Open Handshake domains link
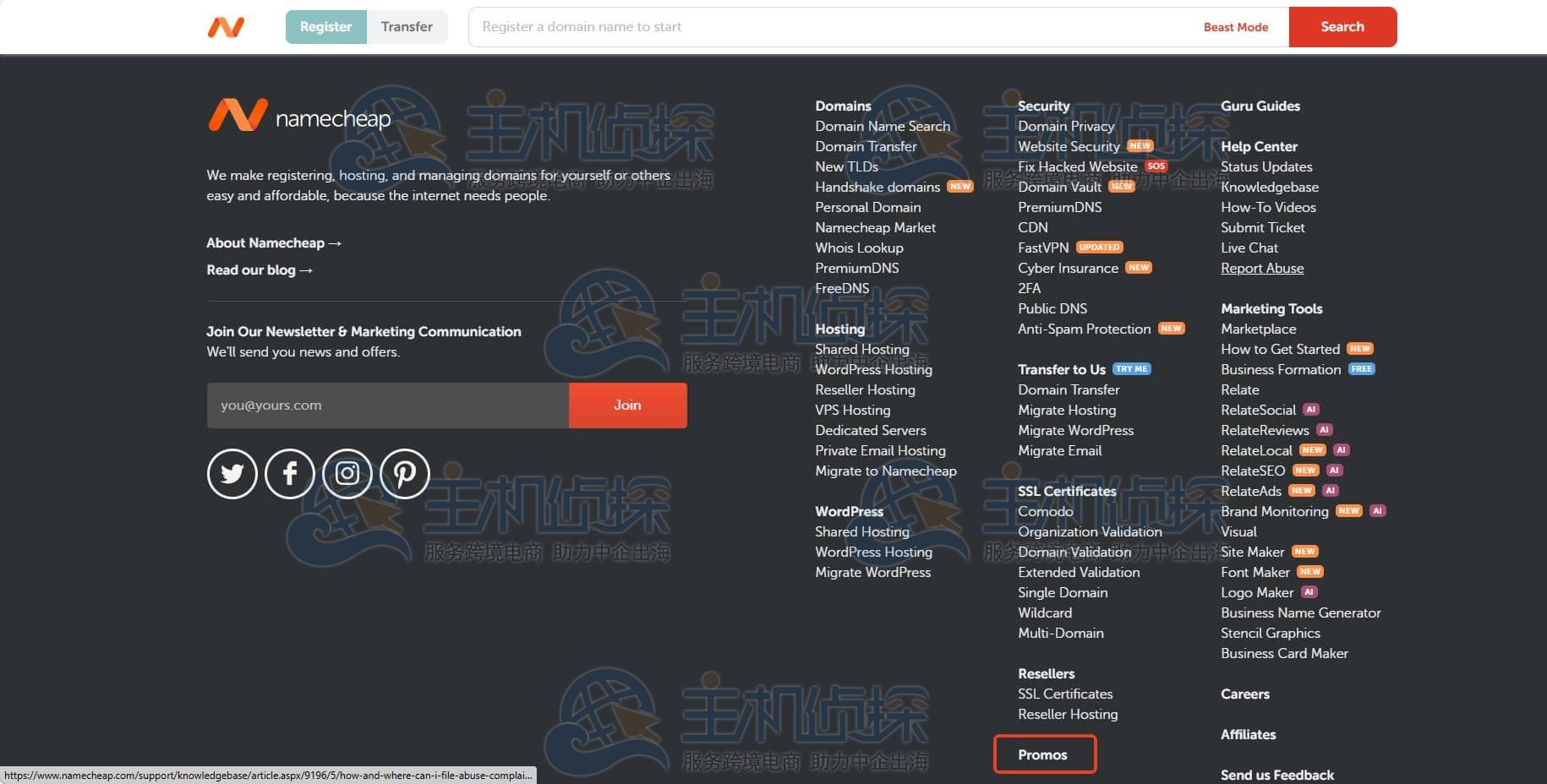1547x784 pixels. pos(877,188)
